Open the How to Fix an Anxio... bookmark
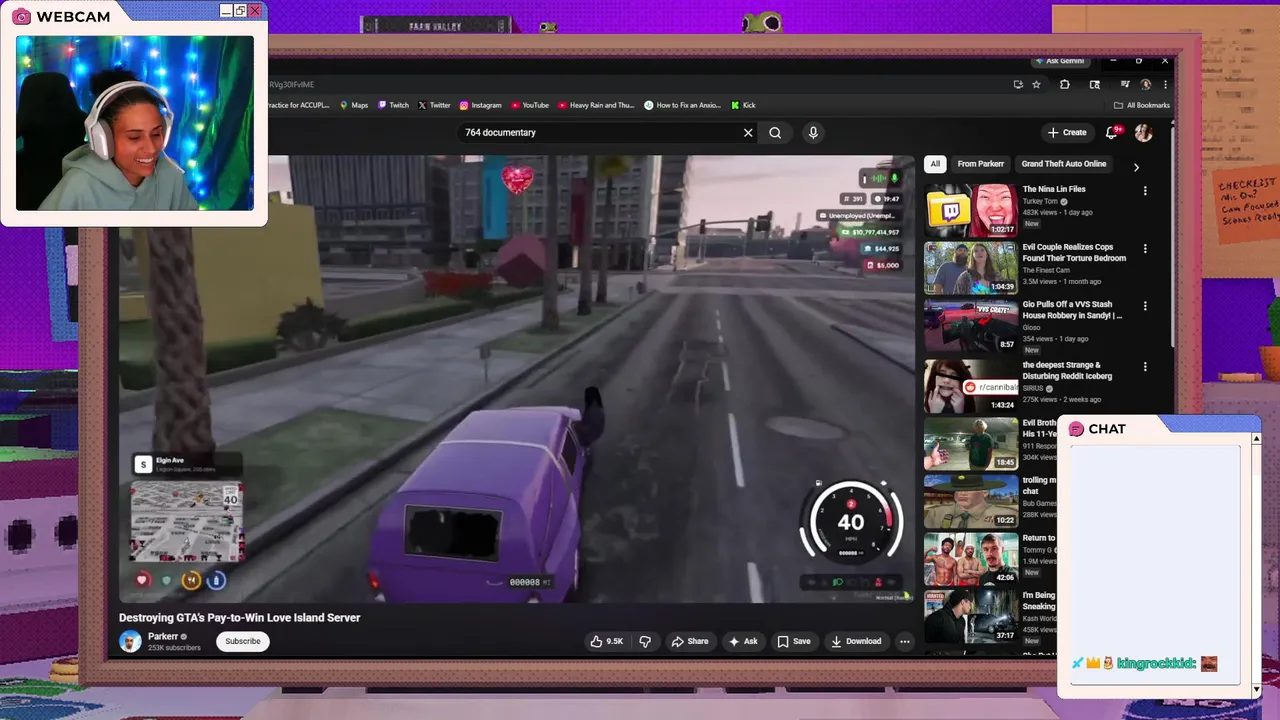 click(x=683, y=105)
